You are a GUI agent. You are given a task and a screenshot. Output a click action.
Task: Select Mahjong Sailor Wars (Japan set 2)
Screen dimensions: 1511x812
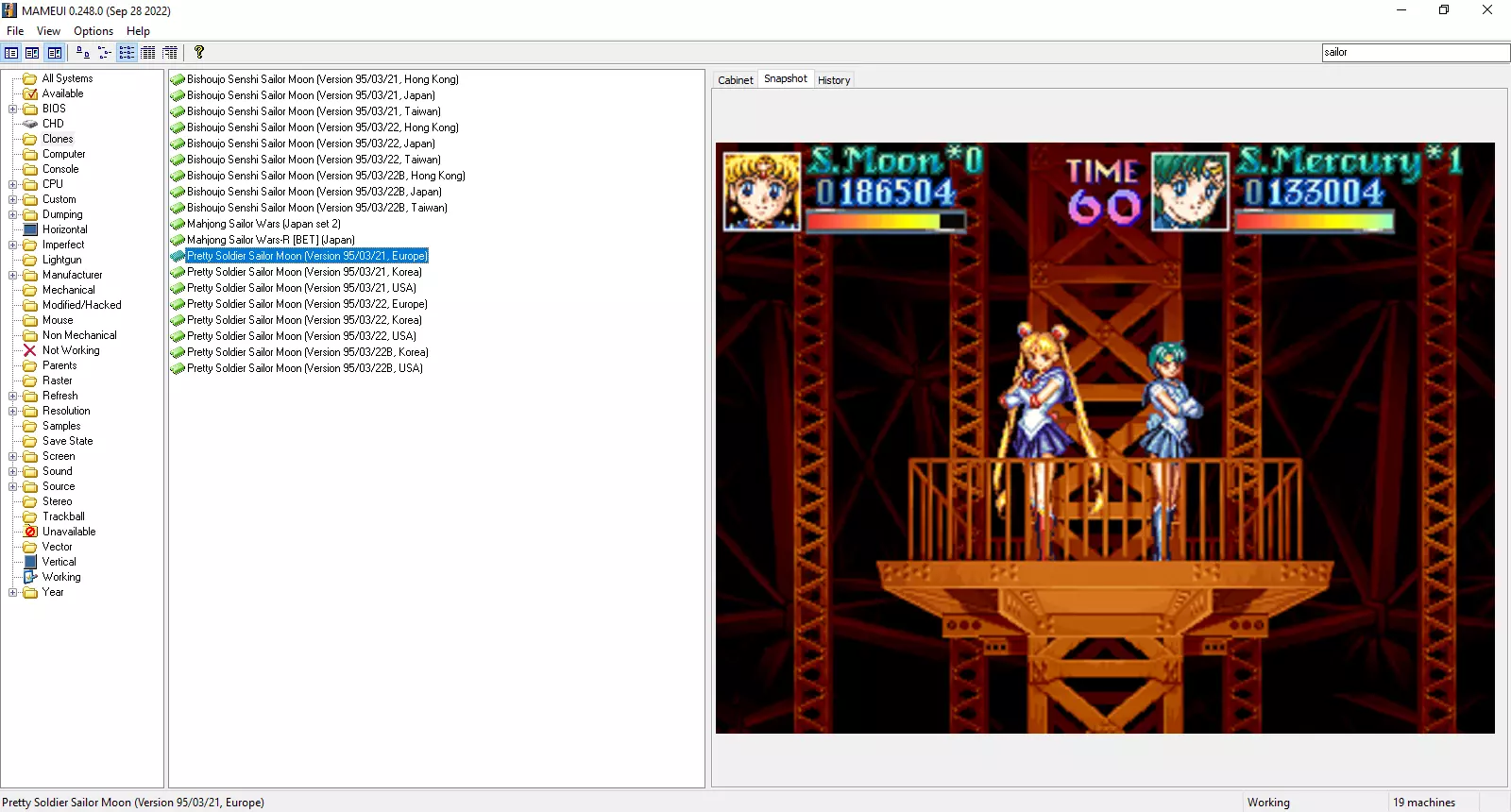click(x=263, y=224)
